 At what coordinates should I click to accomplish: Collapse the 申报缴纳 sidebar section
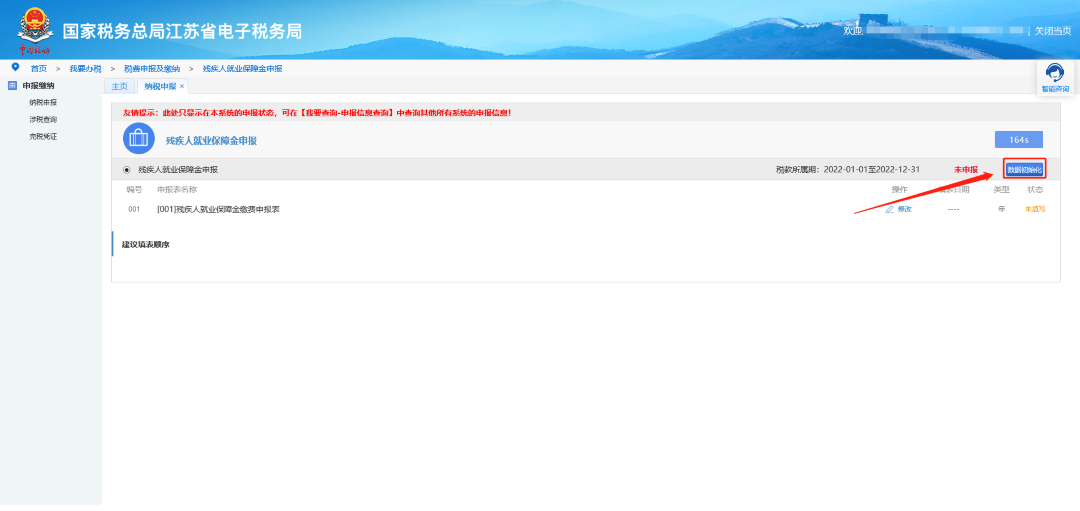pyautogui.click(x=38, y=86)
